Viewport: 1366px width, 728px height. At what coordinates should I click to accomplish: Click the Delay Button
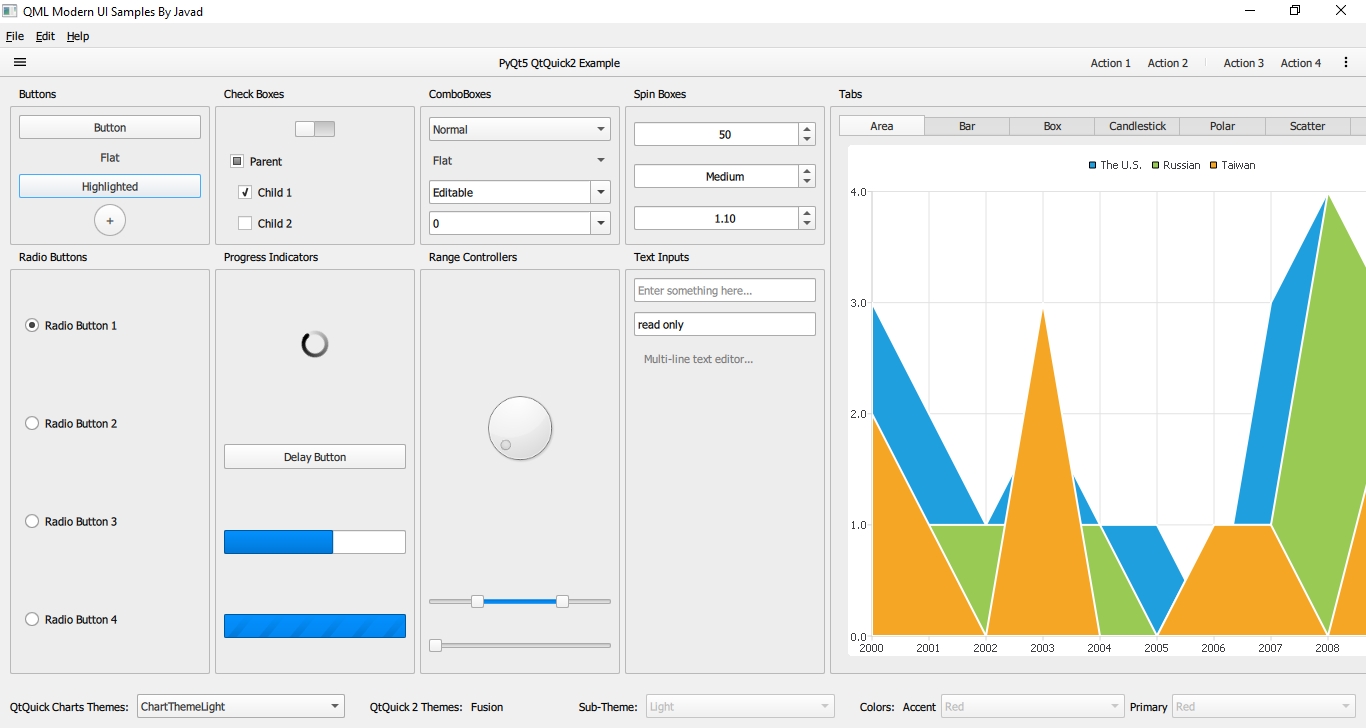[315, 457]
